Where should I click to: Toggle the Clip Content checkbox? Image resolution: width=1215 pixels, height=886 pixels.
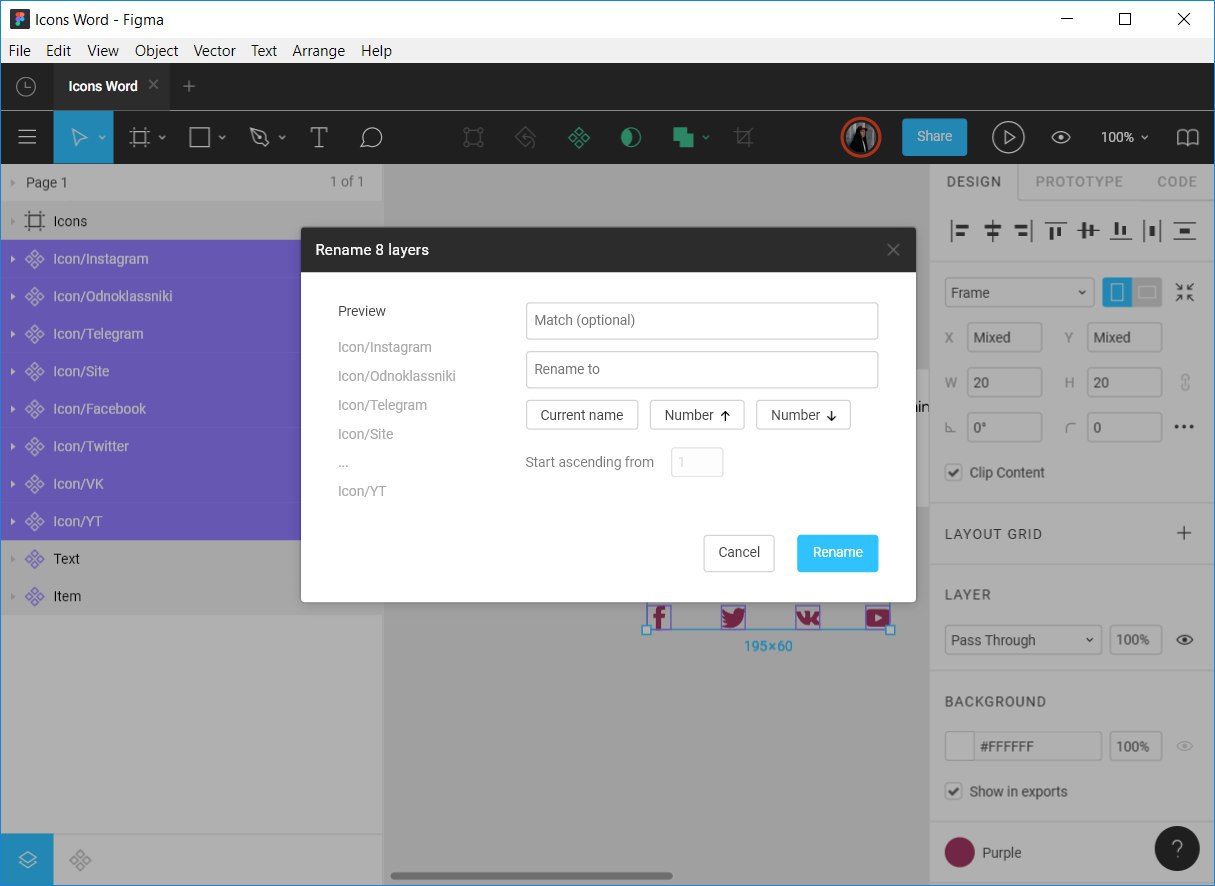coord(953,472)
